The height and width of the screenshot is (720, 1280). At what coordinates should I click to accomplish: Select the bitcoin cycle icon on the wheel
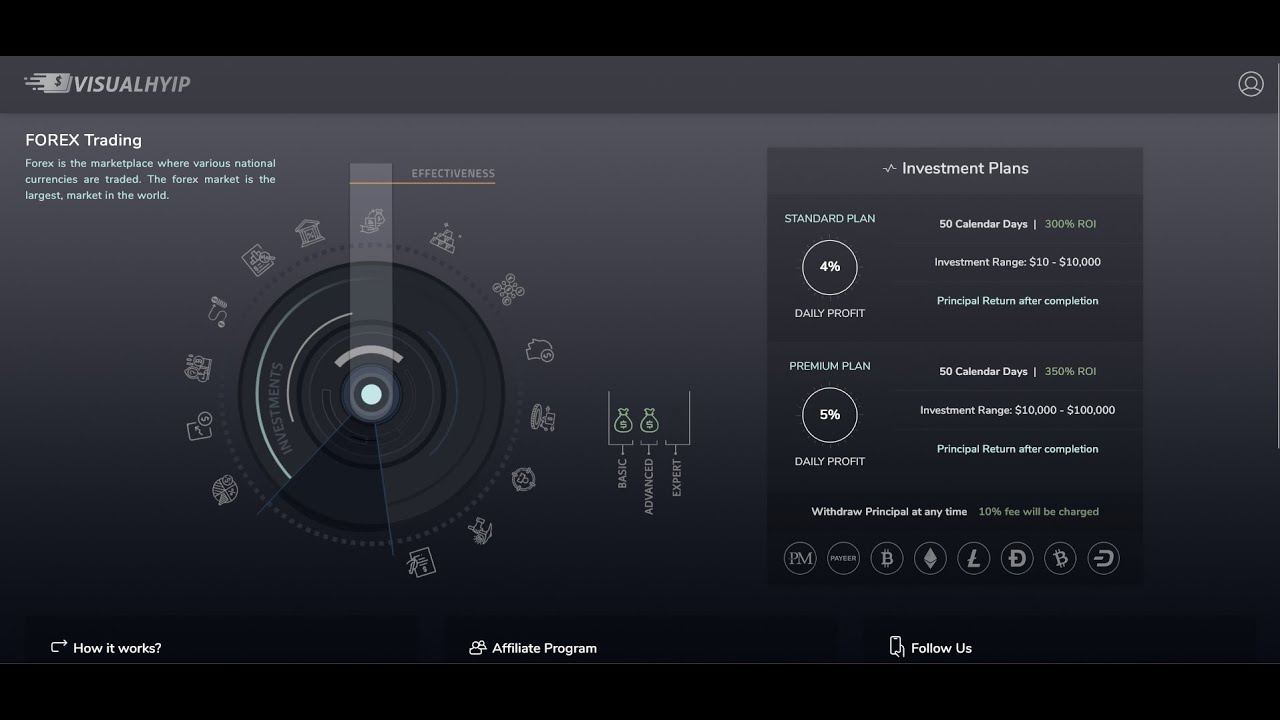click(524, 479)
